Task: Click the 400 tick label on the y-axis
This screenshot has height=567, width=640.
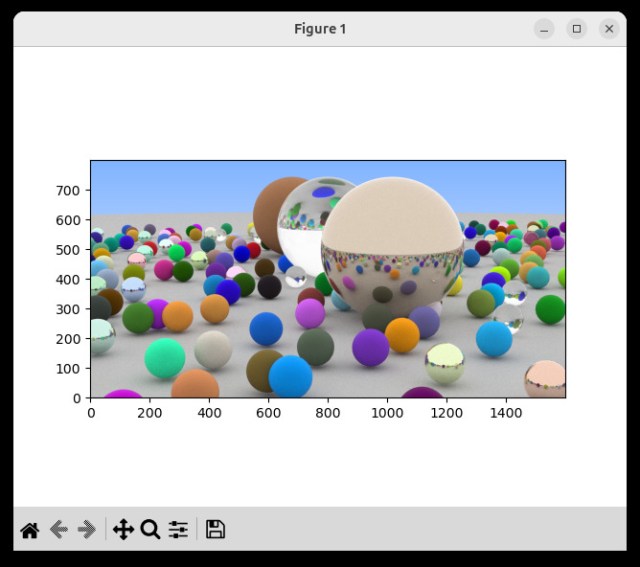Action: [70, 279]
